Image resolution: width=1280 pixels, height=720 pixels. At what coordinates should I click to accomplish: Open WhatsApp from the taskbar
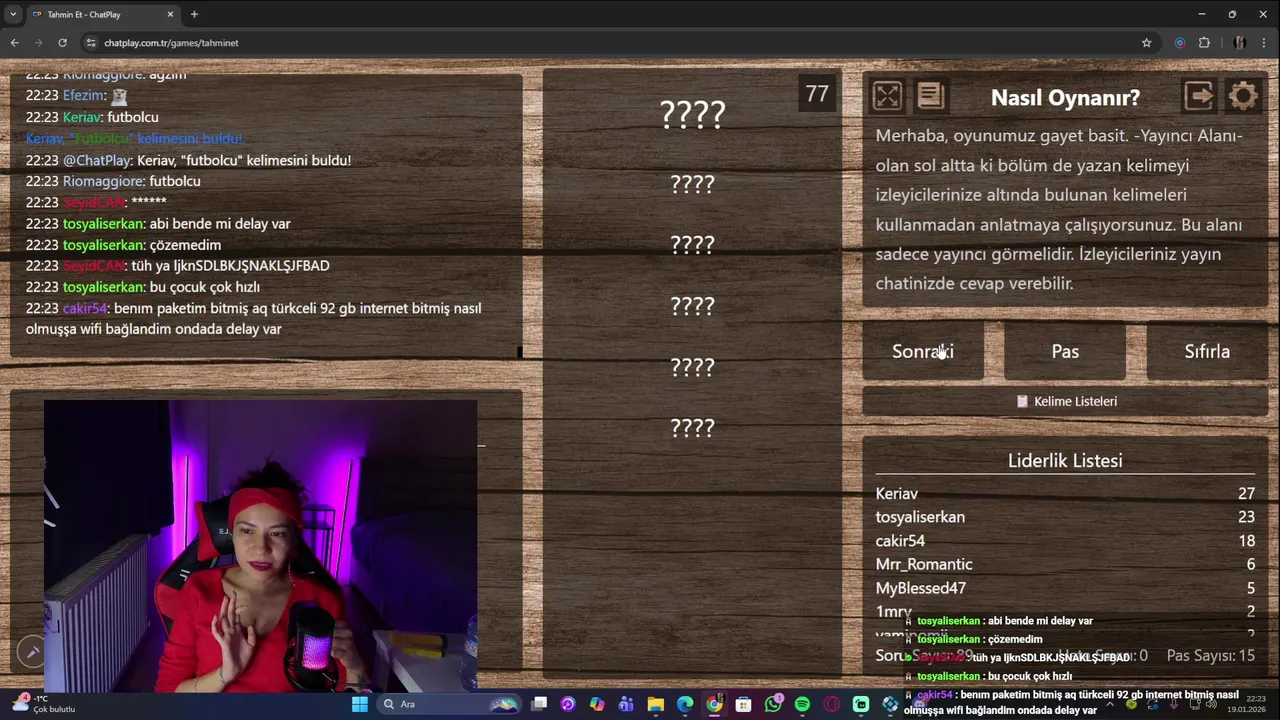(773, 704)
